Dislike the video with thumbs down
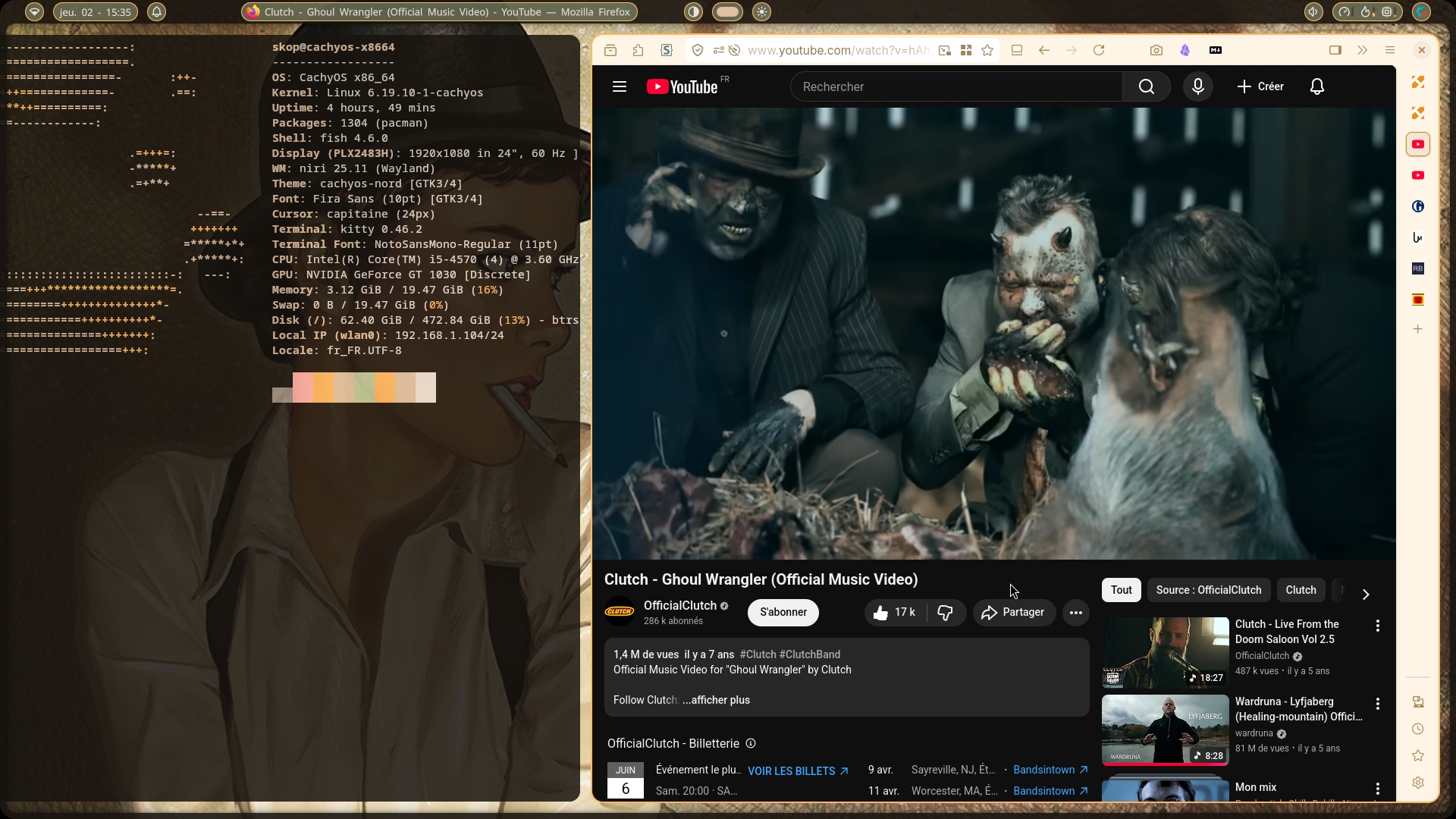Screen dimensions: 1456x819 pyautogui.click(x=945, y=613)
